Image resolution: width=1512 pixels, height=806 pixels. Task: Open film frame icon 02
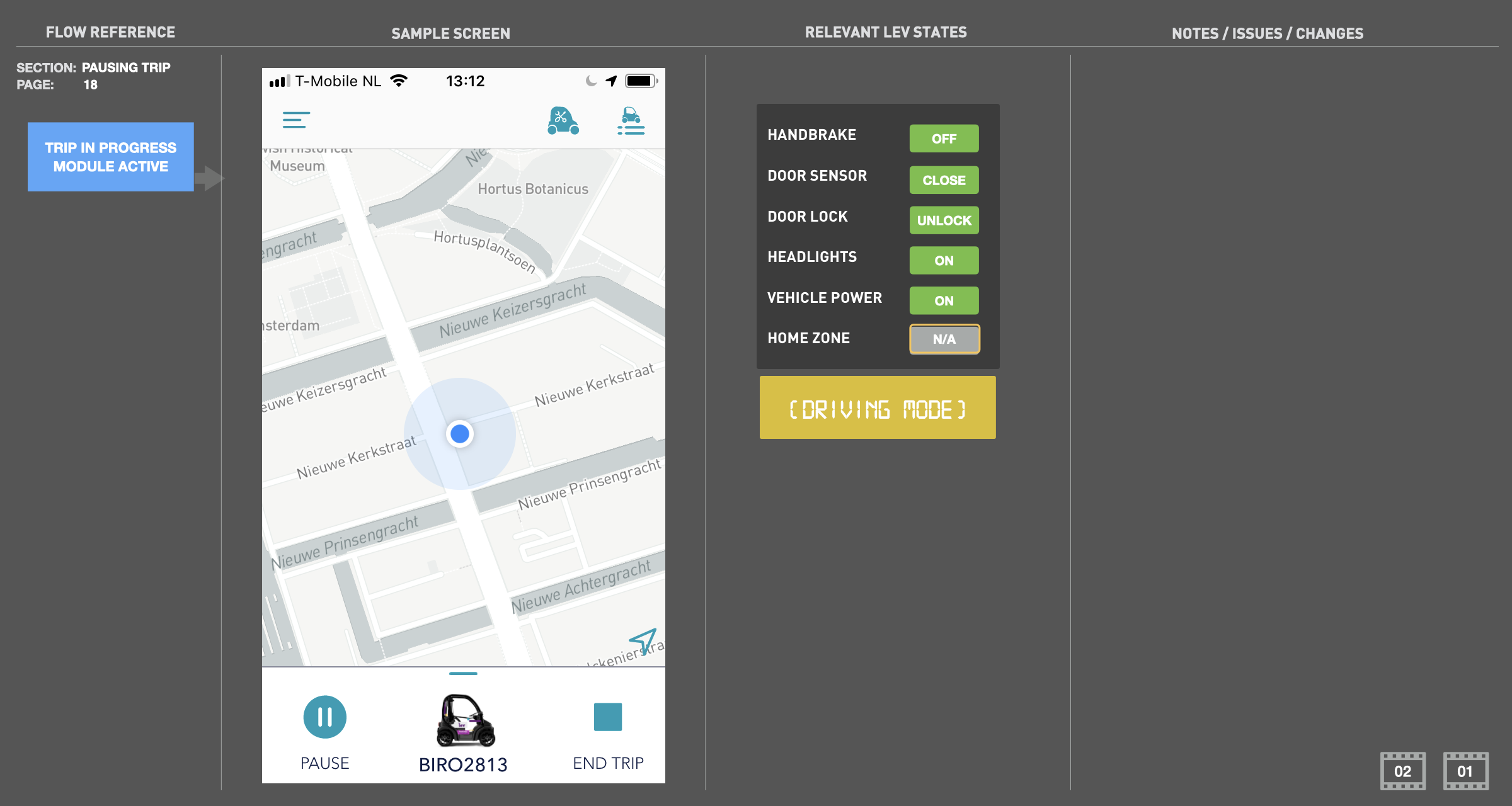(1402, 771)
